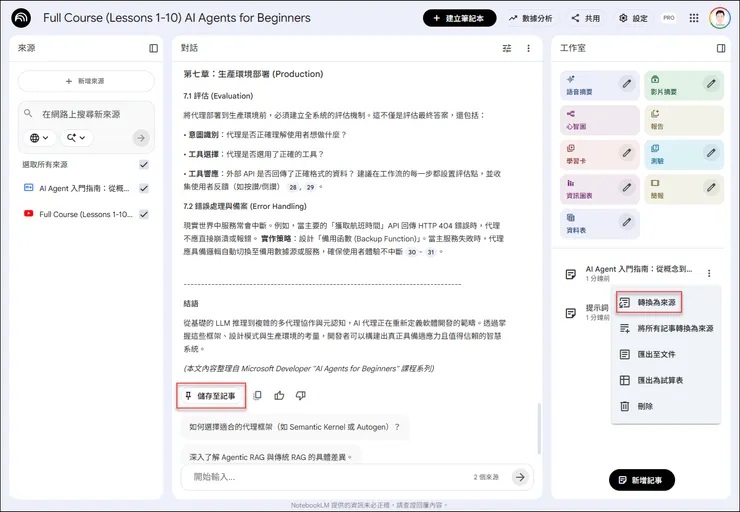740x512 pixels.
Task: Click the AI Agent 入門指南 source icon
Action: tap(28, 188)
